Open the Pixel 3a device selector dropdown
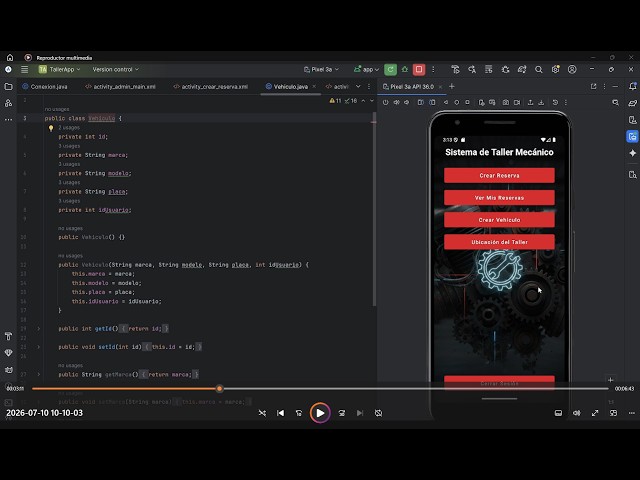The height and width of the screenshot is (480, 640). pyautogui.click(x=321, y=69)
